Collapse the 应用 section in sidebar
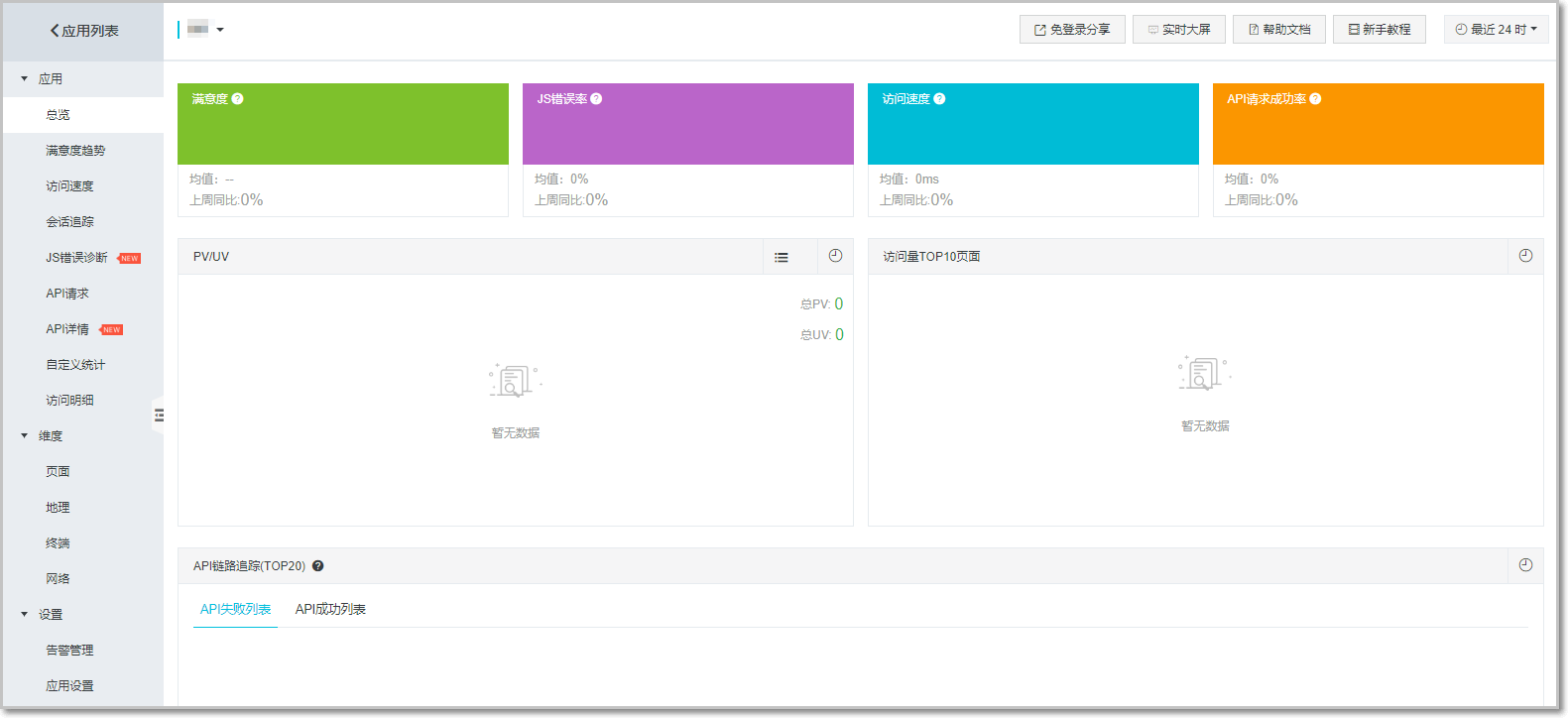 coord(25,79)
